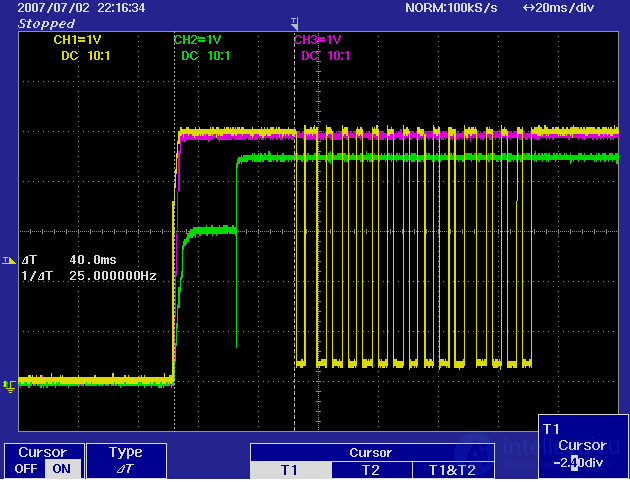Open the cursor Type ΔT menu
630x482 pixels.
click(x=126, y=460)
